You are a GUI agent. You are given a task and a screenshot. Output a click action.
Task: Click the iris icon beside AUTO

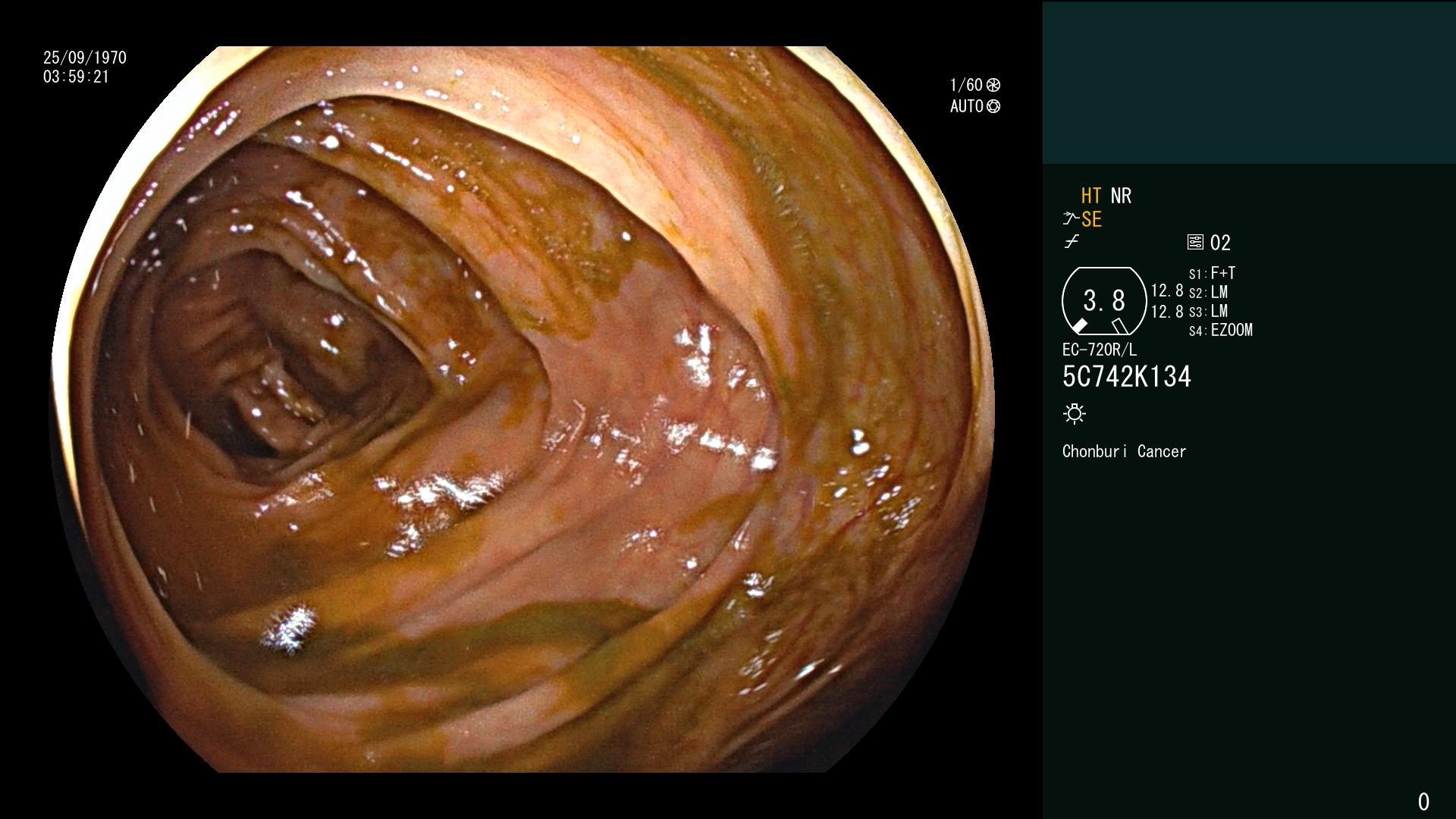[x=993, y=106]
